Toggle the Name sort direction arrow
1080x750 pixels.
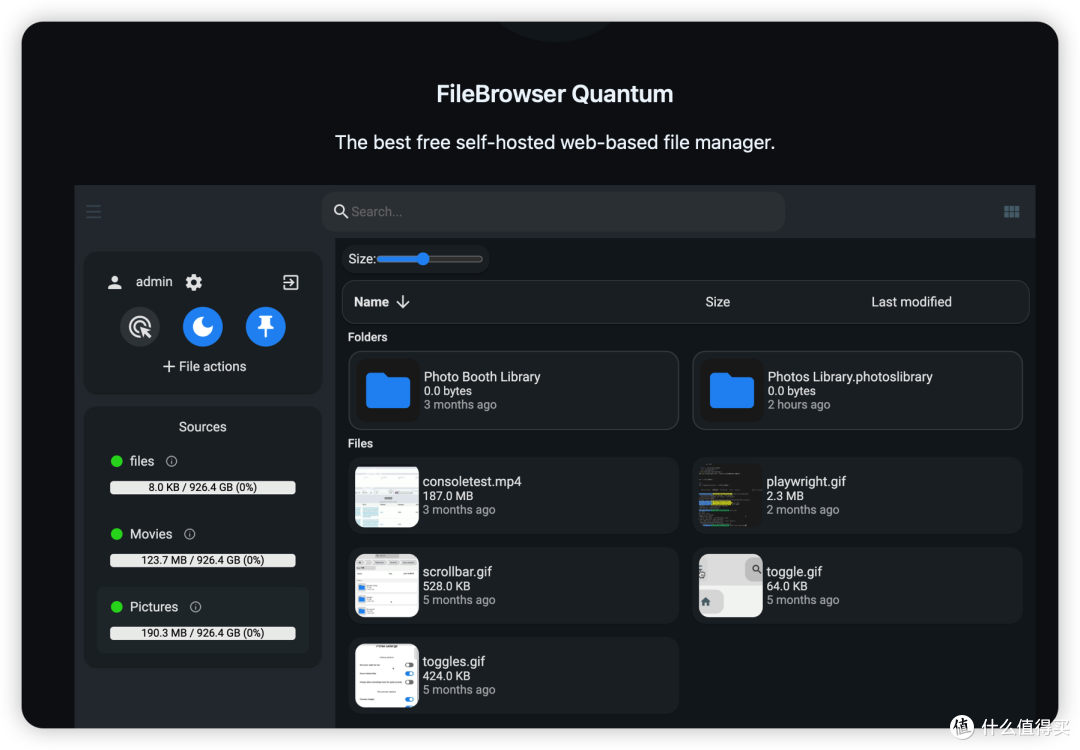tap(403, 302)
